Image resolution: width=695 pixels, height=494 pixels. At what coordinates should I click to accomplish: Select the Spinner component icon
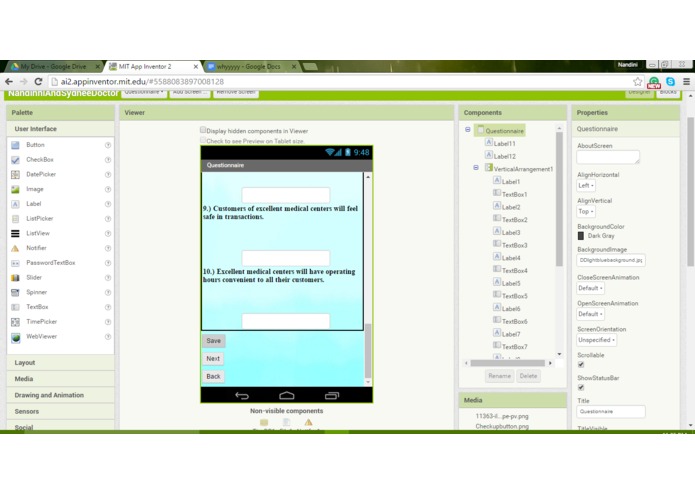(x=15, y=292)
